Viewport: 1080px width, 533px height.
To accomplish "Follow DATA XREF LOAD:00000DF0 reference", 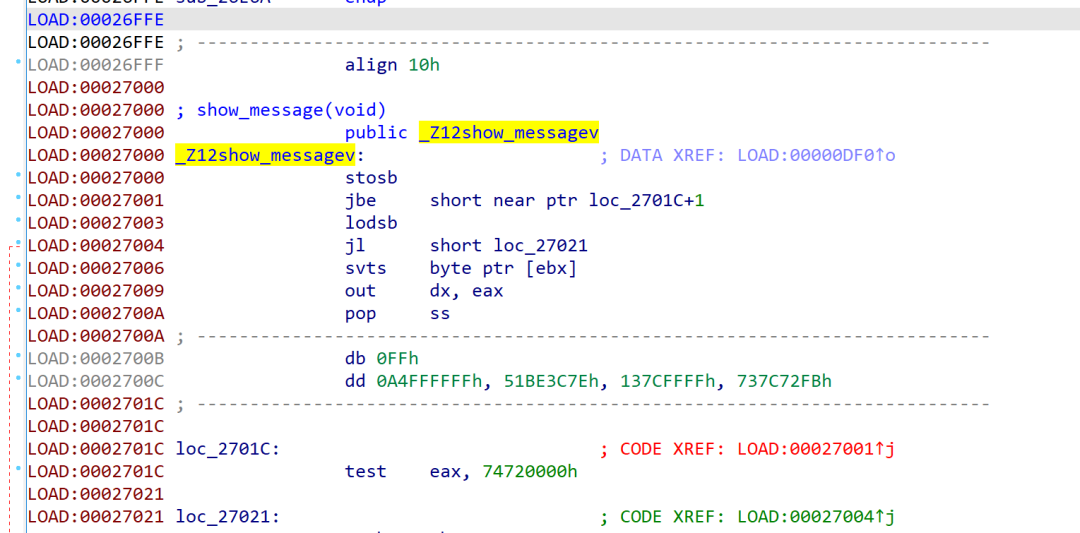I will (816, 156).
